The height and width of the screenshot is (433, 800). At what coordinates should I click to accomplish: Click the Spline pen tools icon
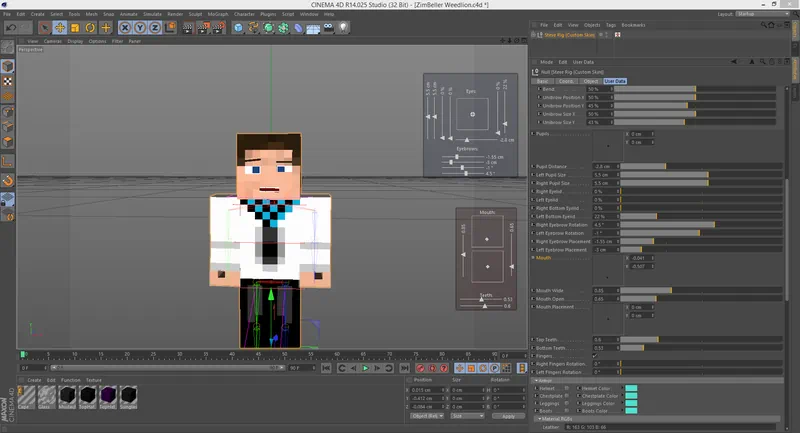click(253, 28)
